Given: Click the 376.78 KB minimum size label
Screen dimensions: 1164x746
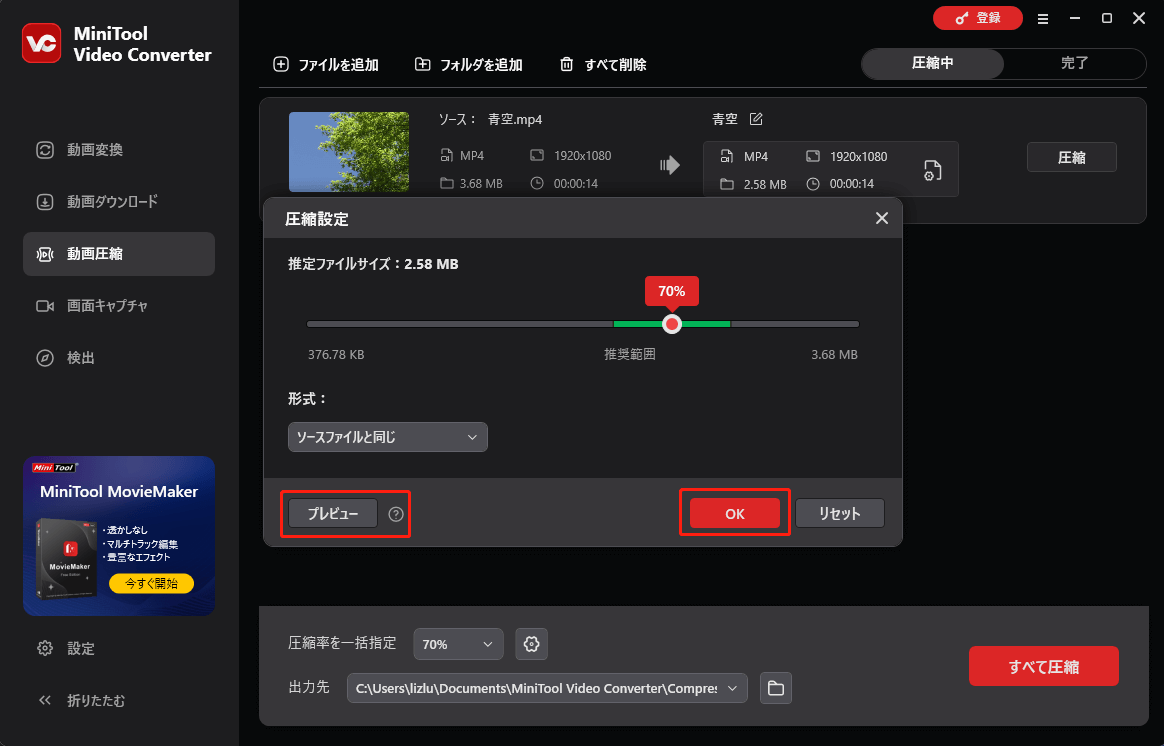Looking at the screenshot, I should point(336,355).
